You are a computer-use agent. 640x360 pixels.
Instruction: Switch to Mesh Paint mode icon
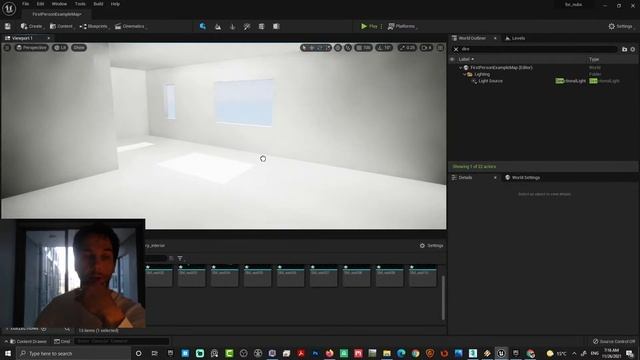(x=247, y=27)
